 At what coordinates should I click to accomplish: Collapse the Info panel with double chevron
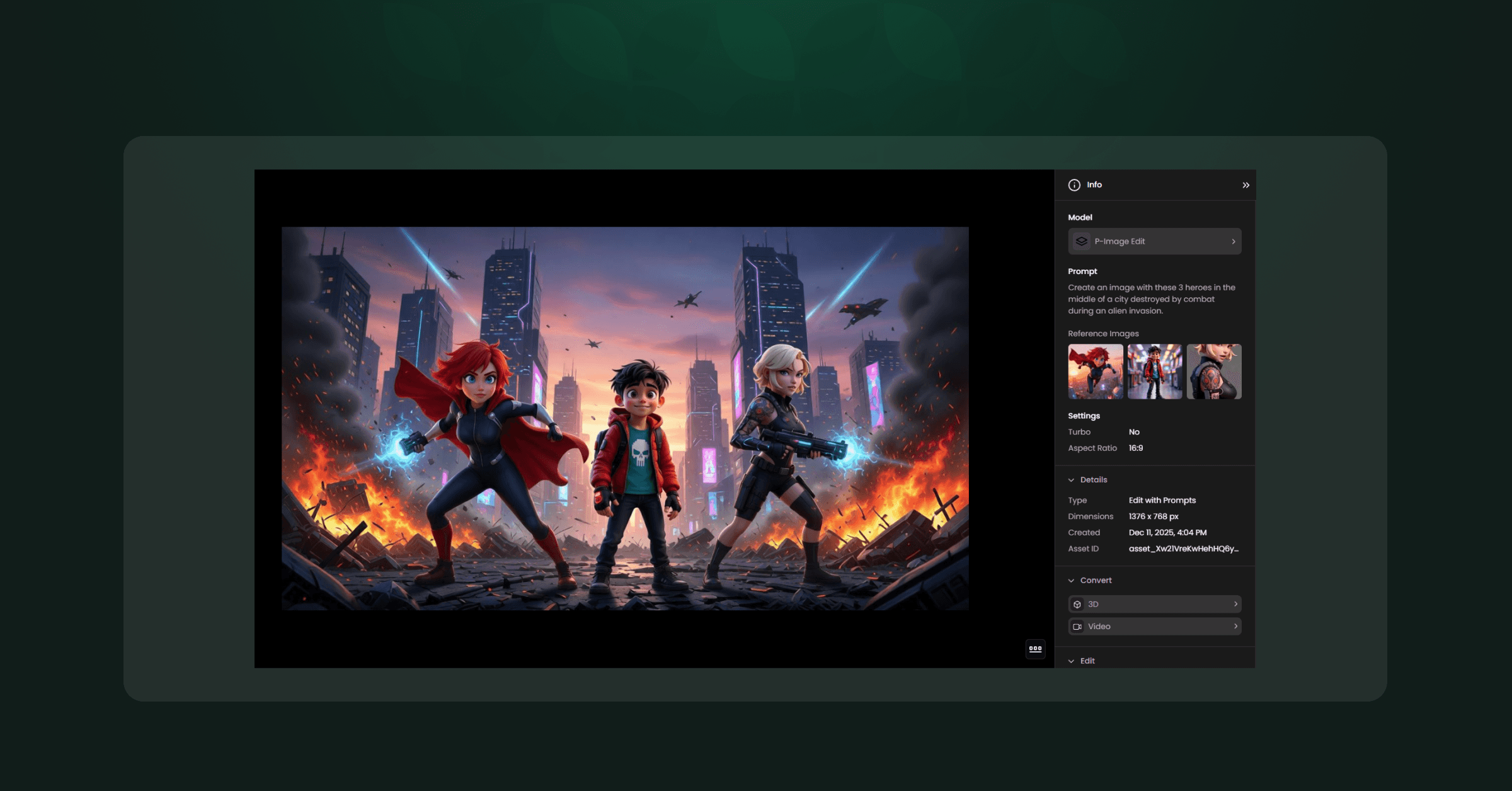point(1246,185)
